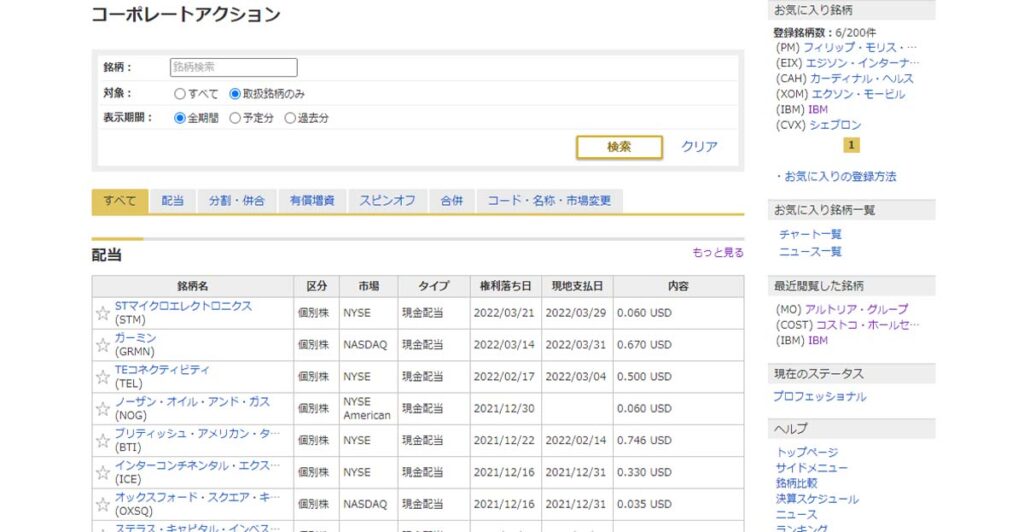This screenshot has width=1024, height=532.
Task: Open the 分割・併合 tab
Action: 237,201
